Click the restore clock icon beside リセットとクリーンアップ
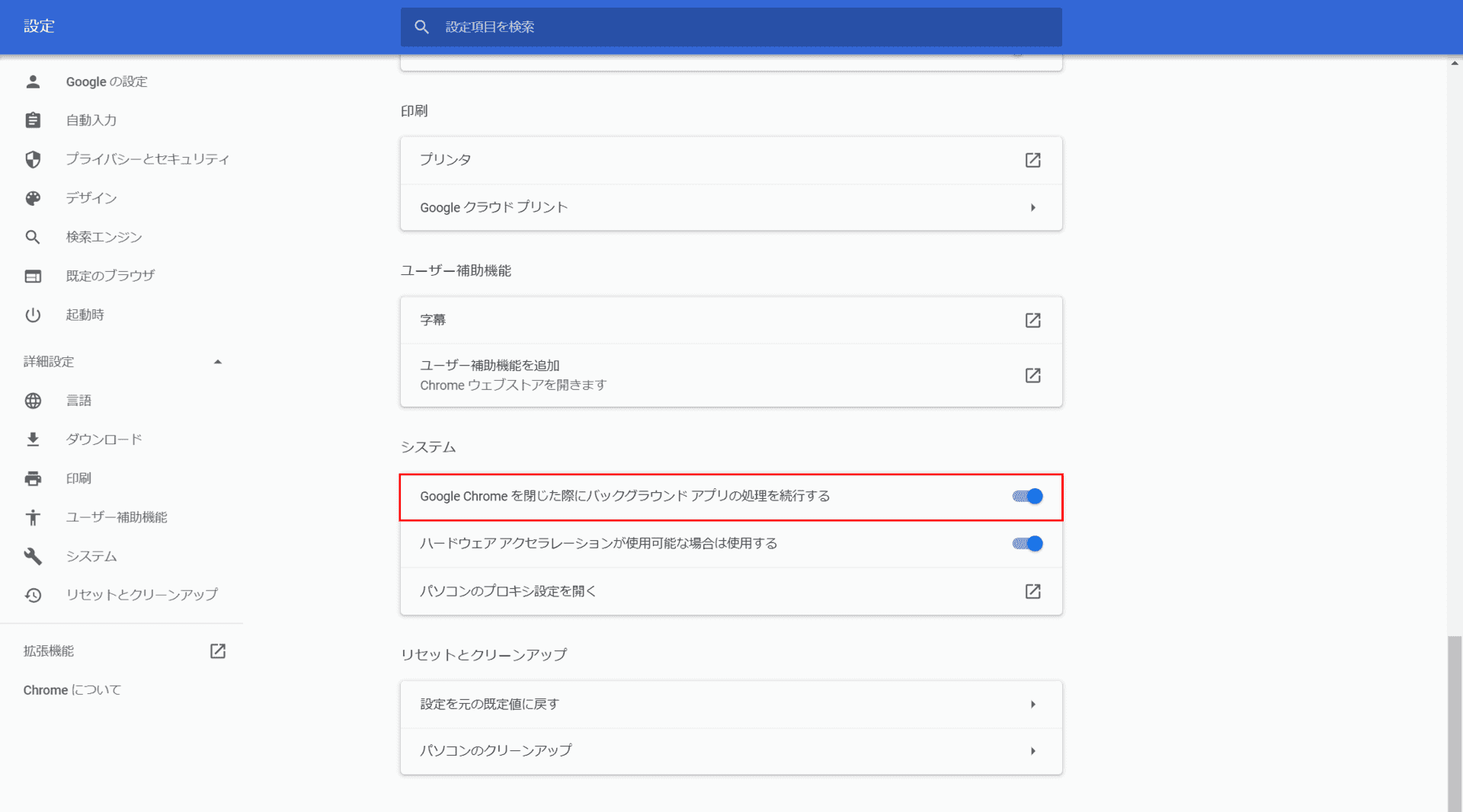This screenshot has width=1463, height=812. click(x=33, y=595)
